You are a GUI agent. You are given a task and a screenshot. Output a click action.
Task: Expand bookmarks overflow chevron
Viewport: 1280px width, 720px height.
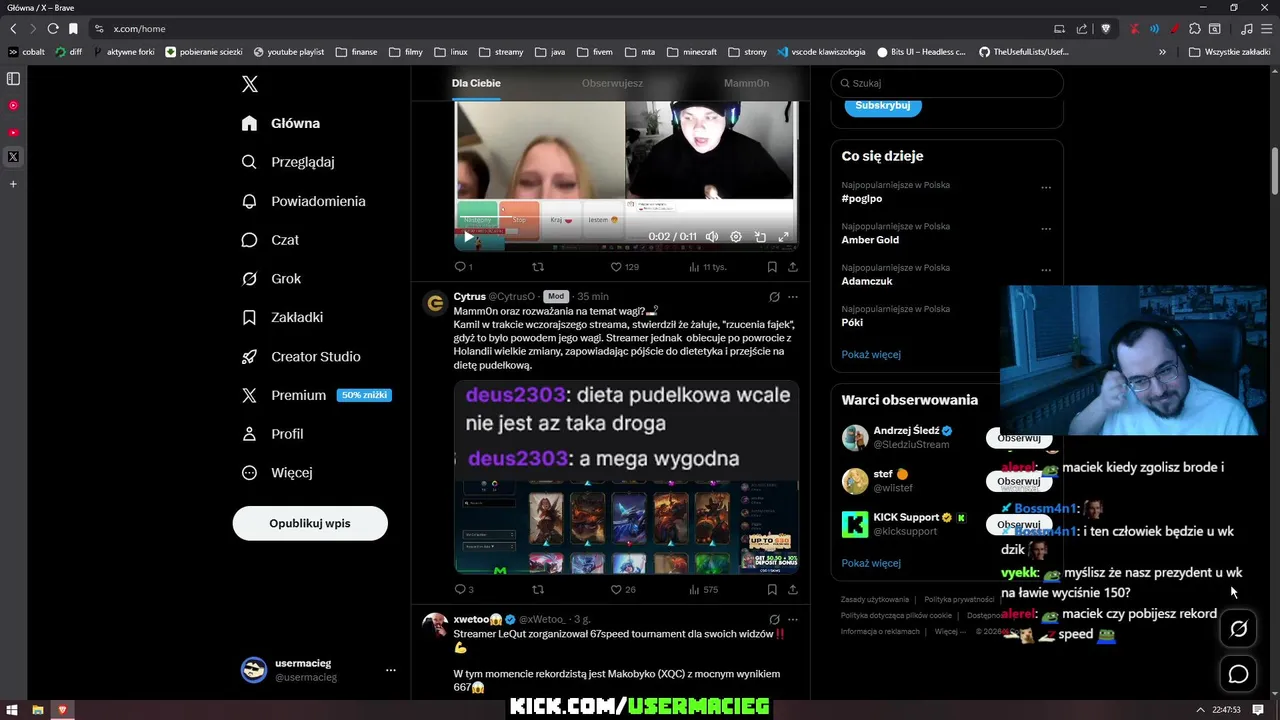[1162, 52]
